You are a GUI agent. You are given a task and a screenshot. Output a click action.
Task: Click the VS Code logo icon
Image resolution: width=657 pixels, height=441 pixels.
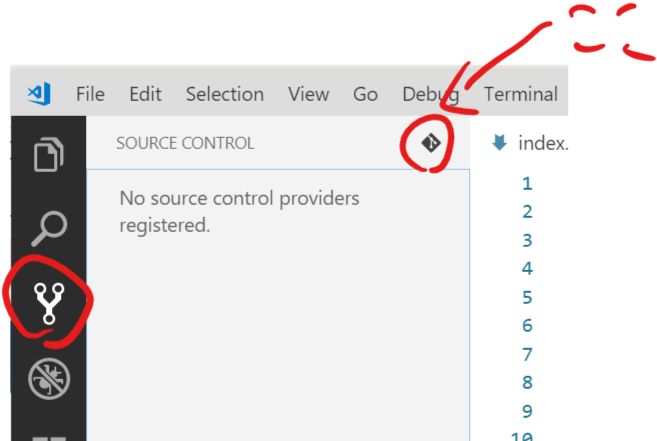pos(40,94)
